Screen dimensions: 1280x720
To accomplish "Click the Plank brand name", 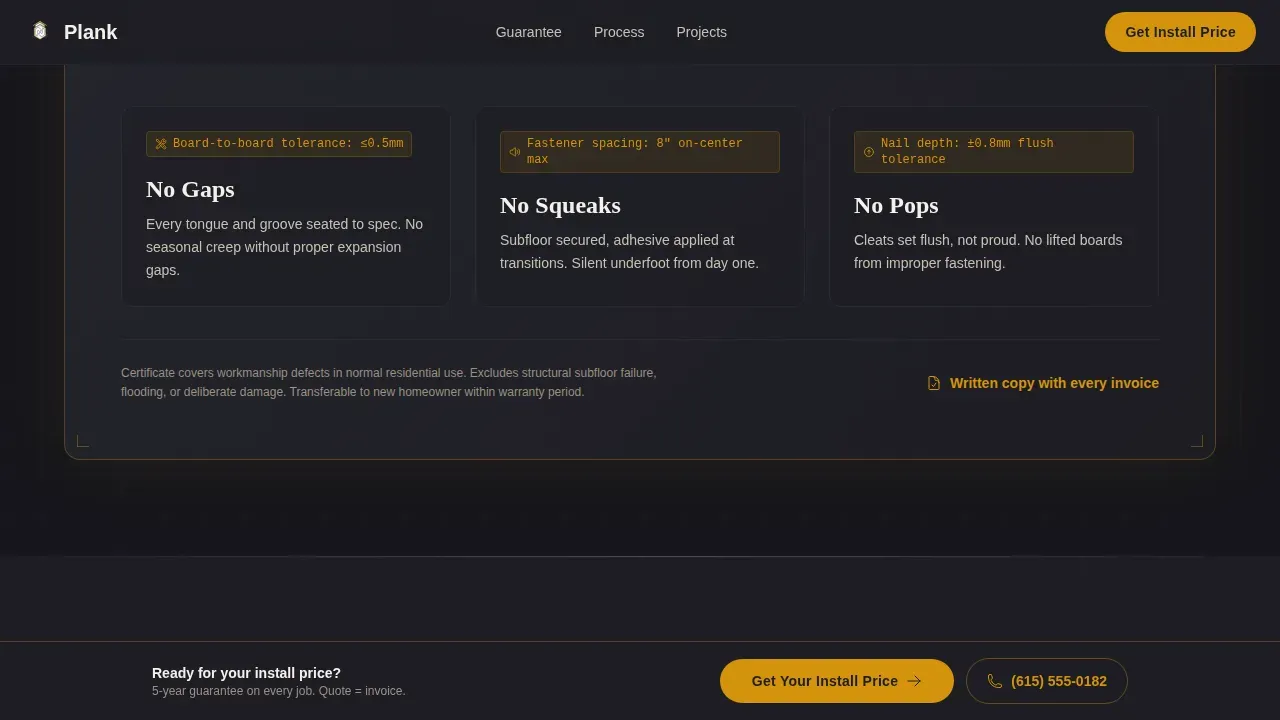I will click(x=90, y=32).
